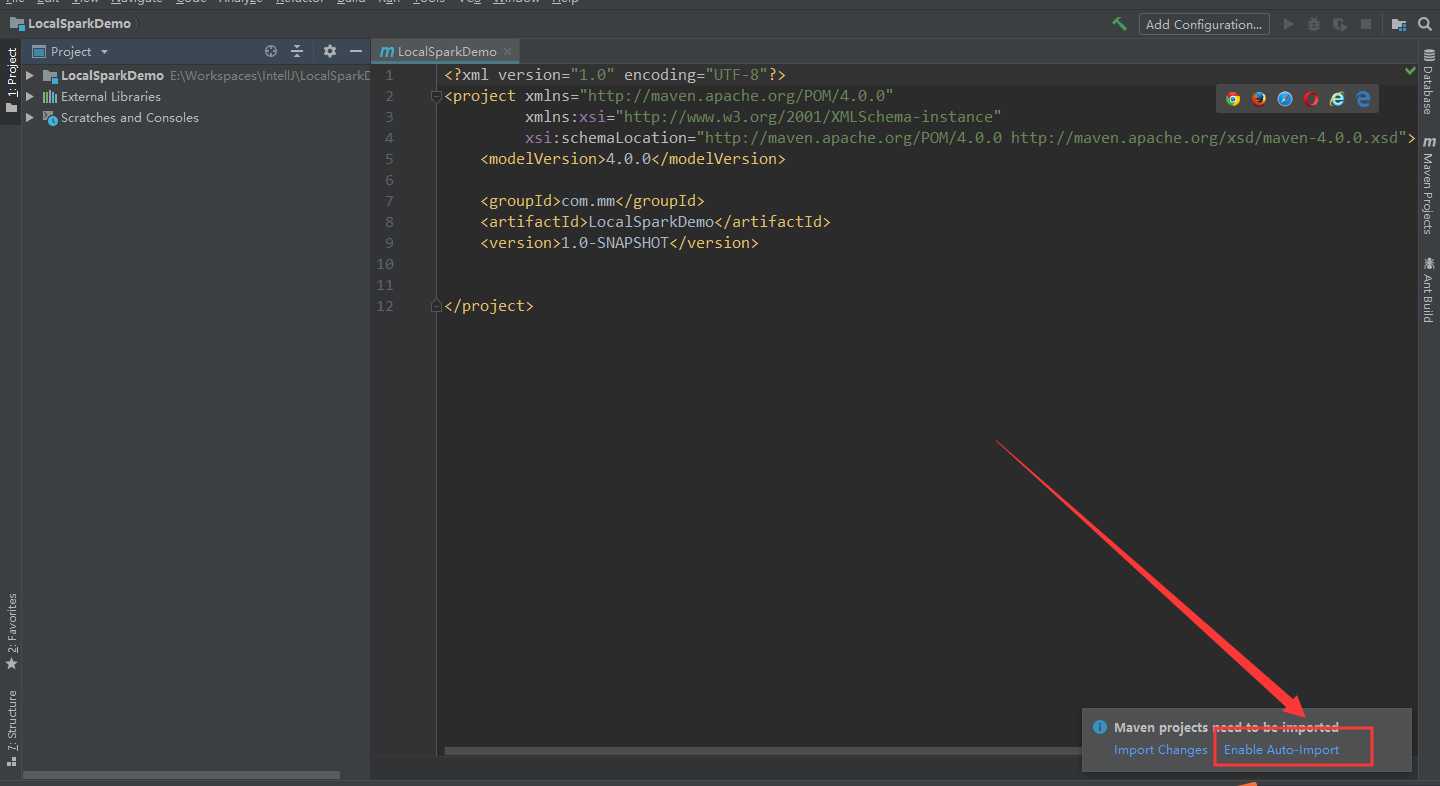Screen dimensions: 1440x786
Task: Select Scratches and Consoles tree item
Action: click(x=129, y=117)
